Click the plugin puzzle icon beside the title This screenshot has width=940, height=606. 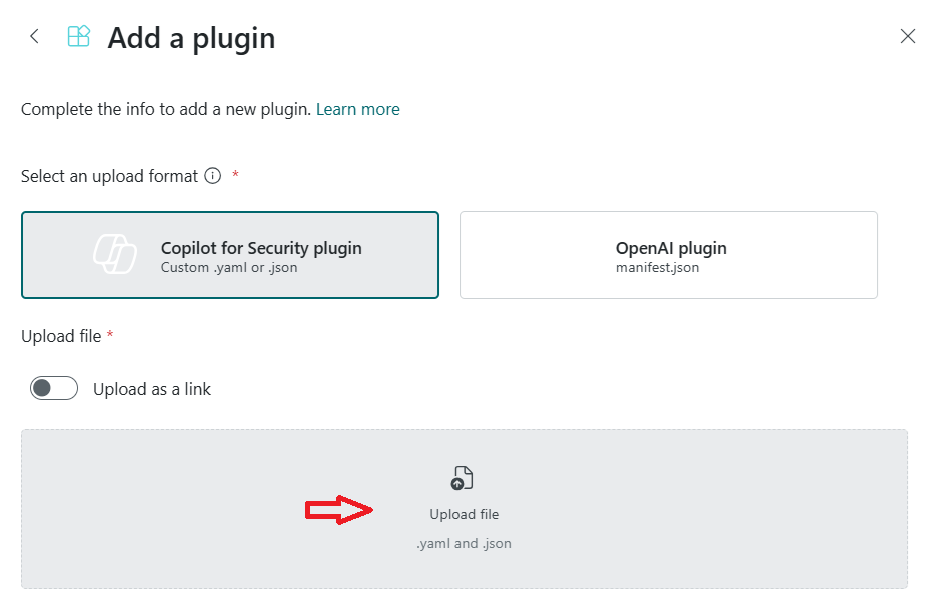coord(79,37)
